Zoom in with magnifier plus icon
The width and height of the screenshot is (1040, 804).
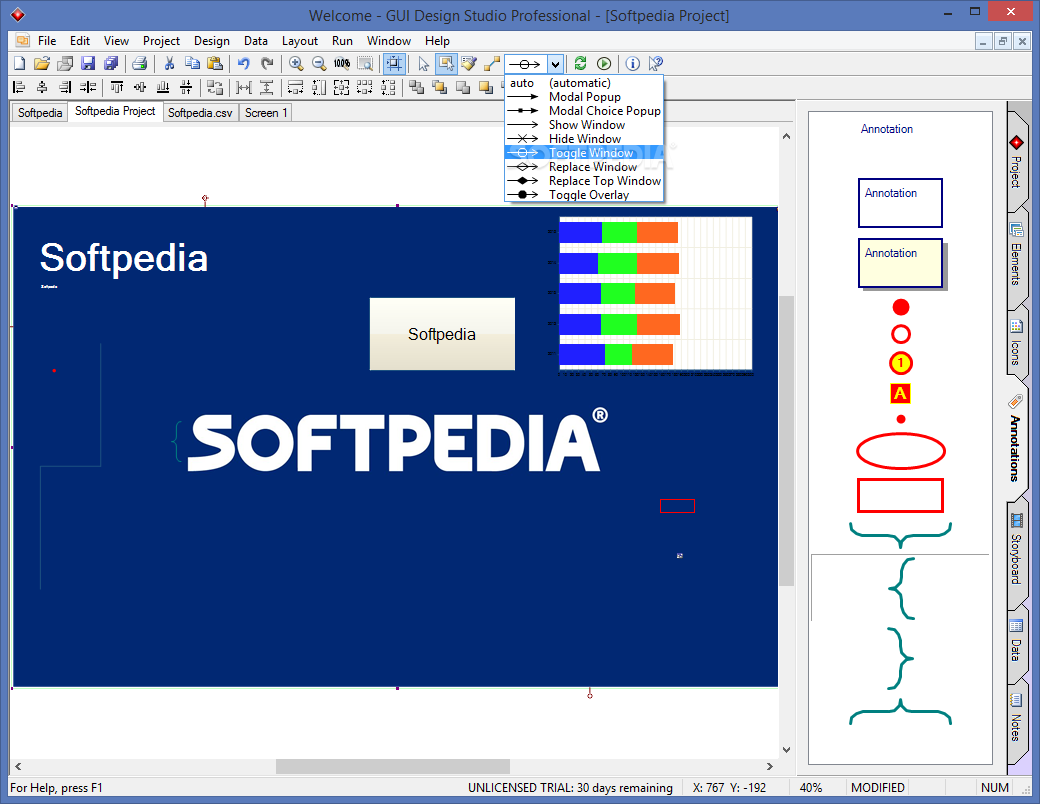click(296, 64)
